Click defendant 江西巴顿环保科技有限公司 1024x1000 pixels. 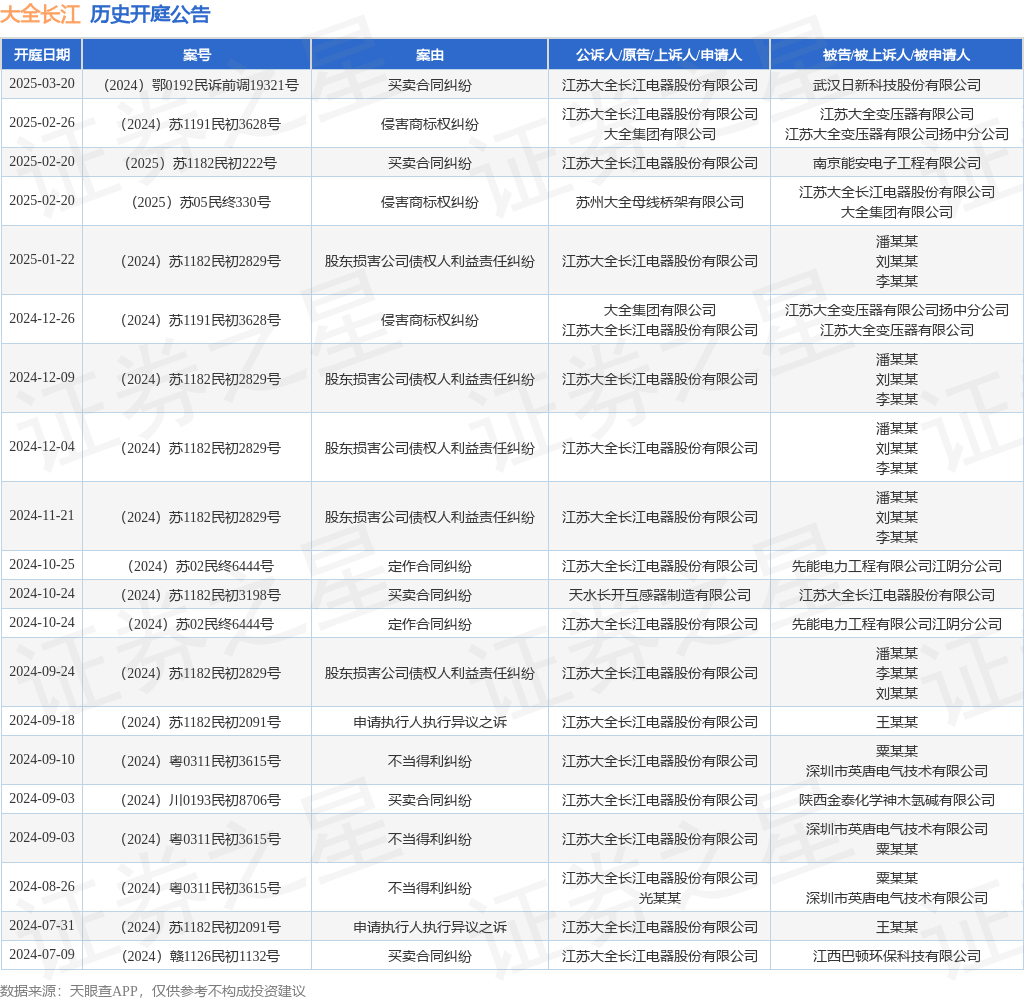[x=897, y=956]
